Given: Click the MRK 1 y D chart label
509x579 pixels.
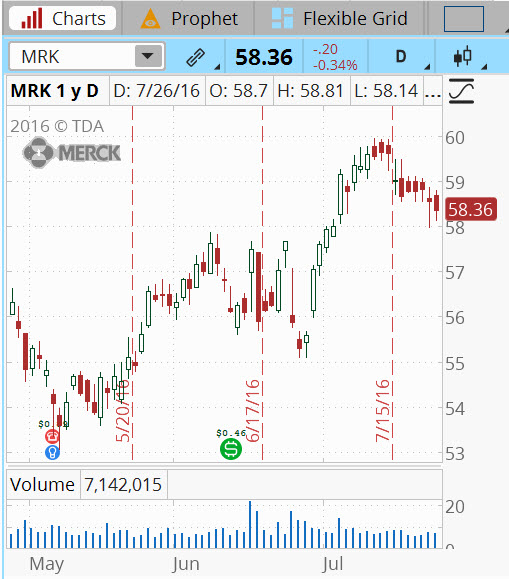Looking at the screenshot, I should tap(55, 91).
